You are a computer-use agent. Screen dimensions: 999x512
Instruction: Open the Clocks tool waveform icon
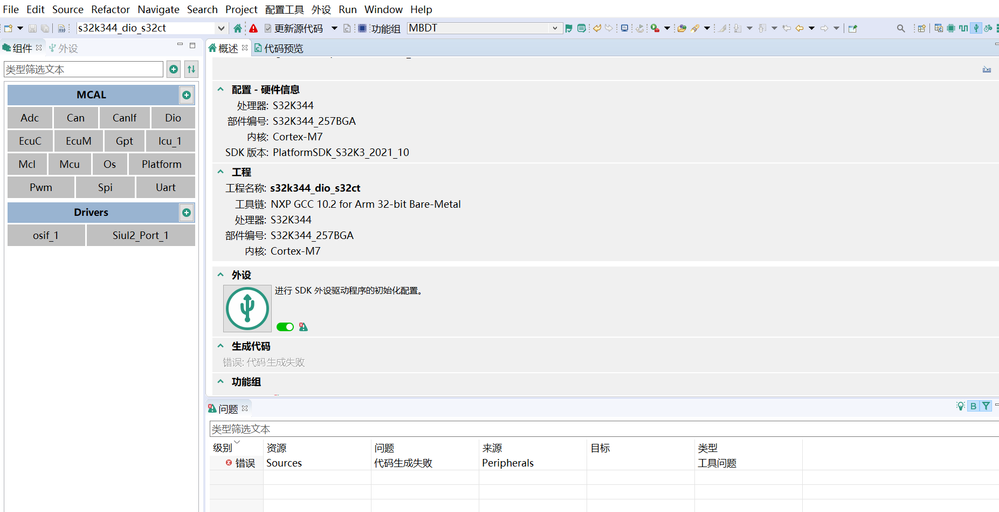(963, 28)
